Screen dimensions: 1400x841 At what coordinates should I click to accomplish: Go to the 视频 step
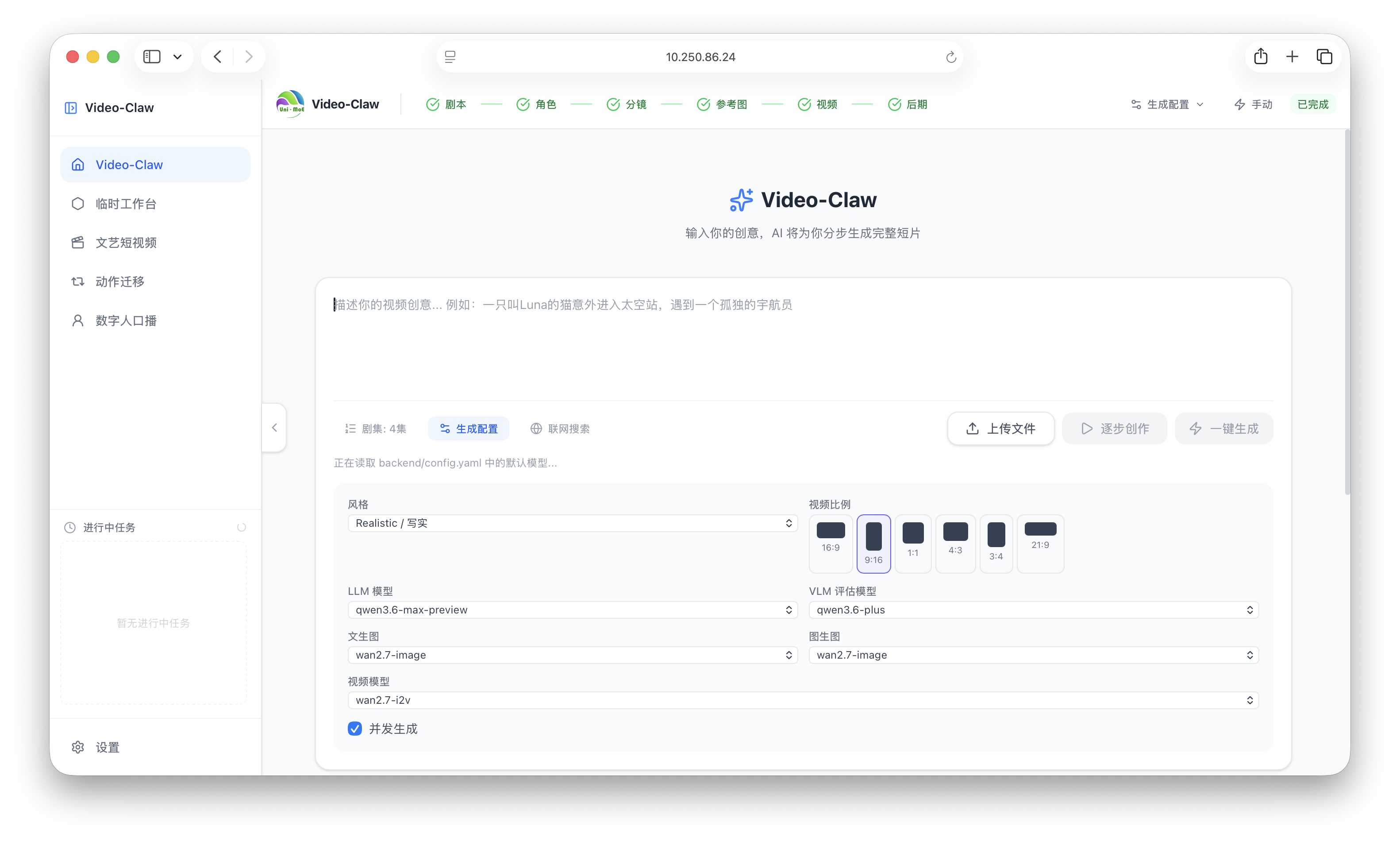click(x=817, y=104)
